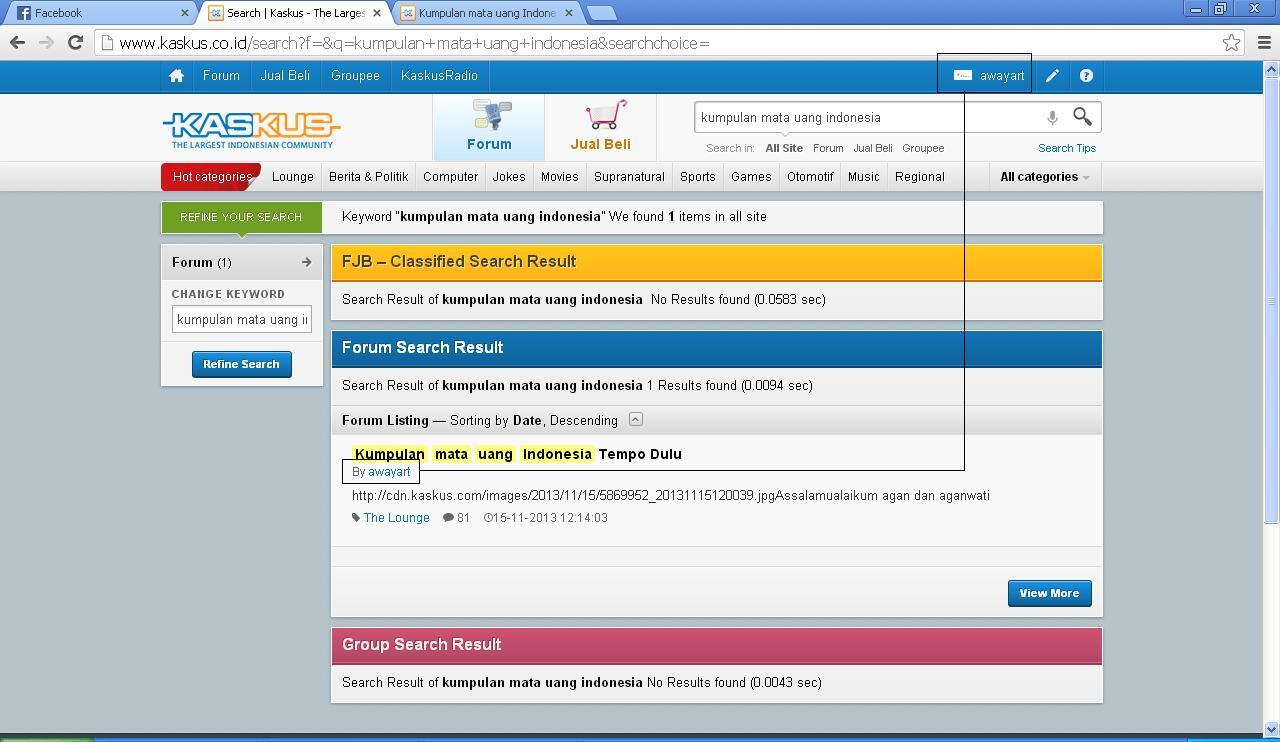
Task: Open the Search Tips link
Action: [1067, 148]
